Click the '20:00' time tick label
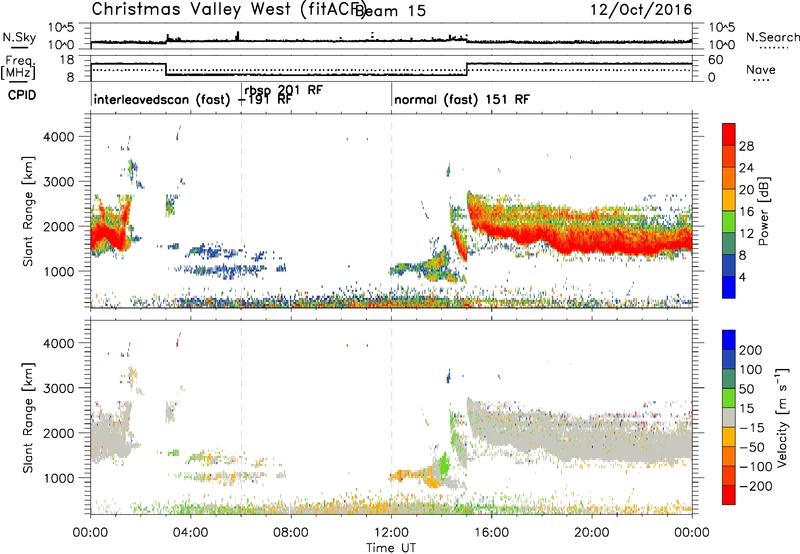The image size is (800, 554). tap(592, 533)
